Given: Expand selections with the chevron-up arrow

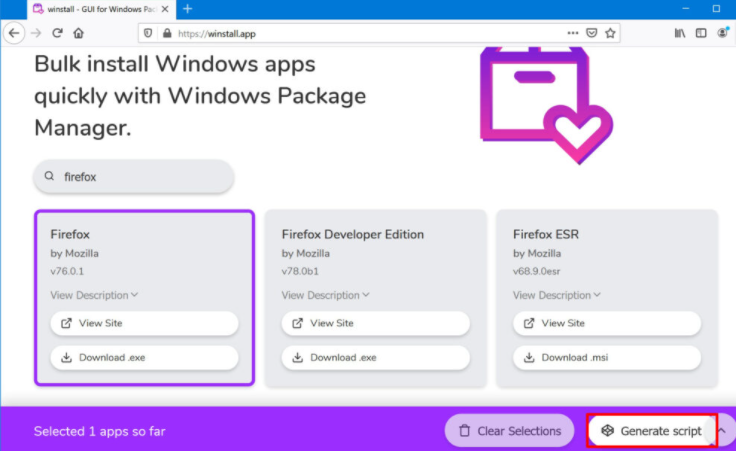Looking at the screenshot, I should [x=723, y=430].
